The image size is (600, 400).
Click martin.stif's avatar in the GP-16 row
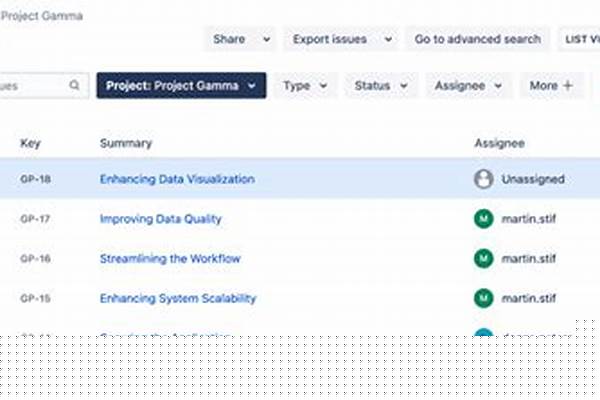coord(484,259)
